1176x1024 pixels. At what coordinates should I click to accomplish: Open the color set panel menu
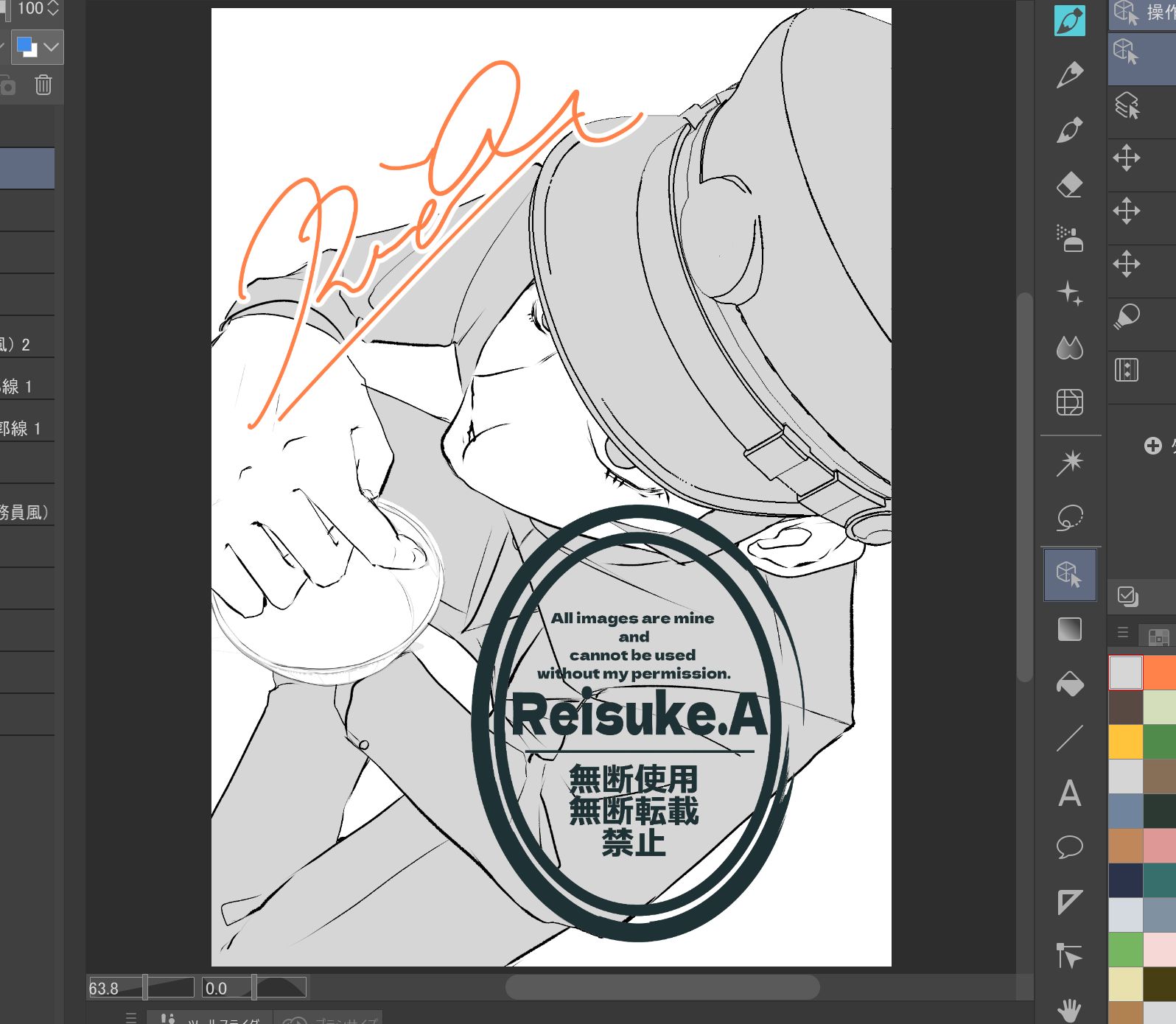coord(1122,633)
